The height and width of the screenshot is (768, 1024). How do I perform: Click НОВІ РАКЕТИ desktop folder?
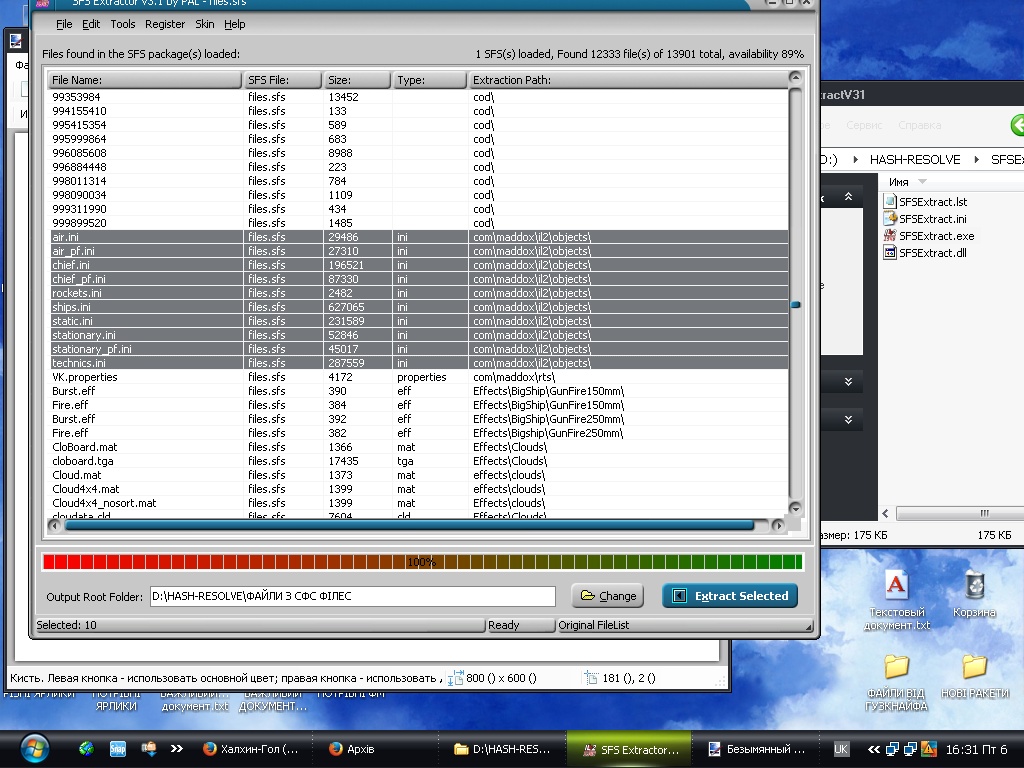click(974, 675)
